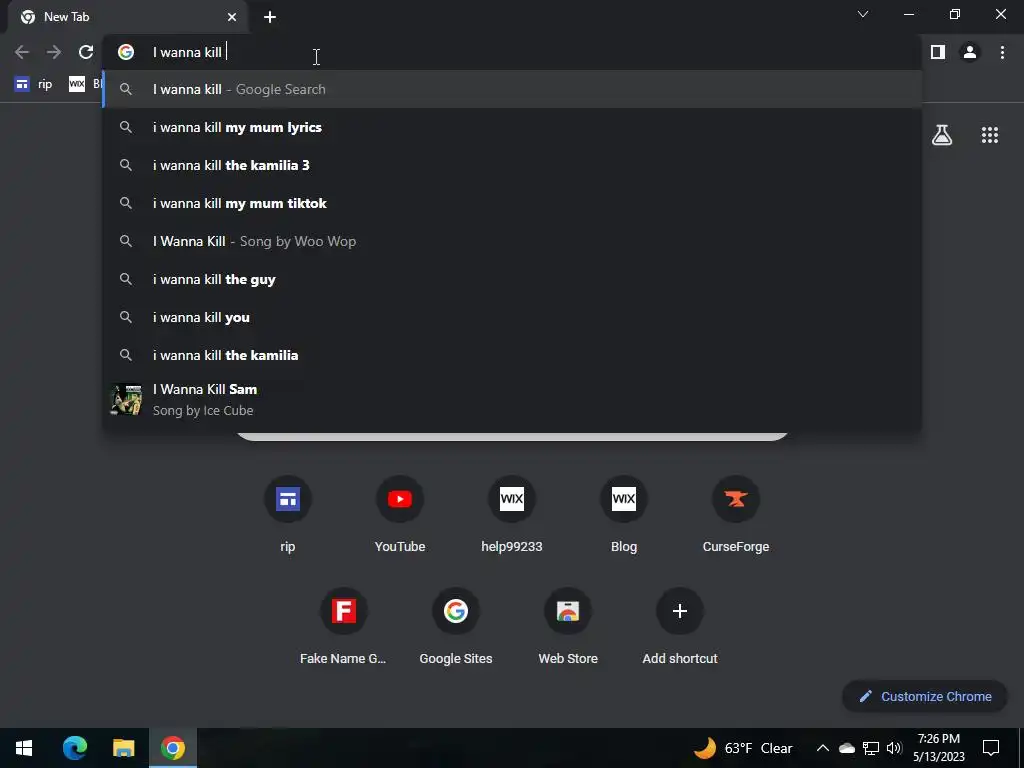
Task: Select the New Tab browser tab
Action: [x=127, y=17]
